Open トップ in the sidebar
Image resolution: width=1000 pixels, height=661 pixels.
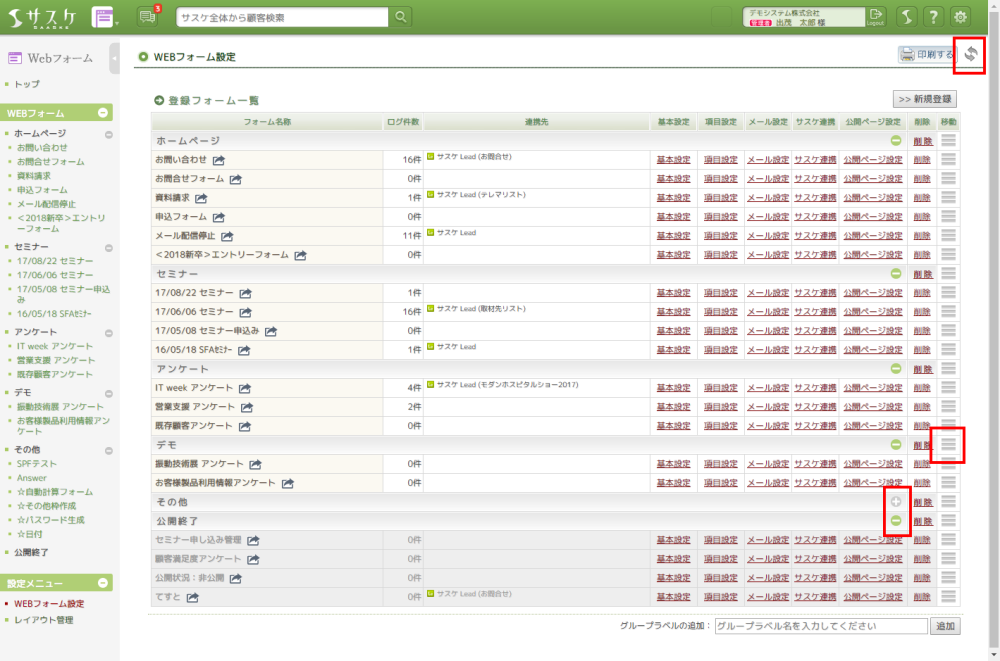(x=27, y=84)
